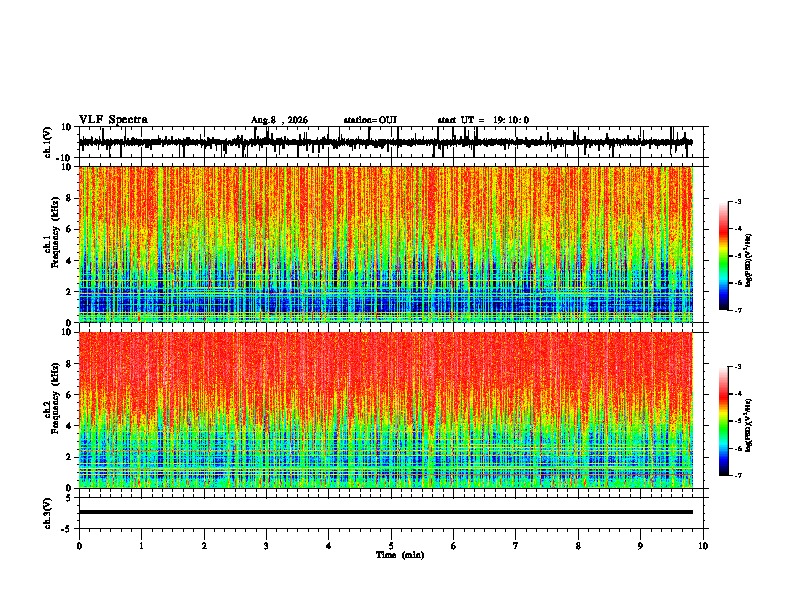Click inside the ch.1 frequency spectrogram
The image size is (792, 612).
pos(386,244)
